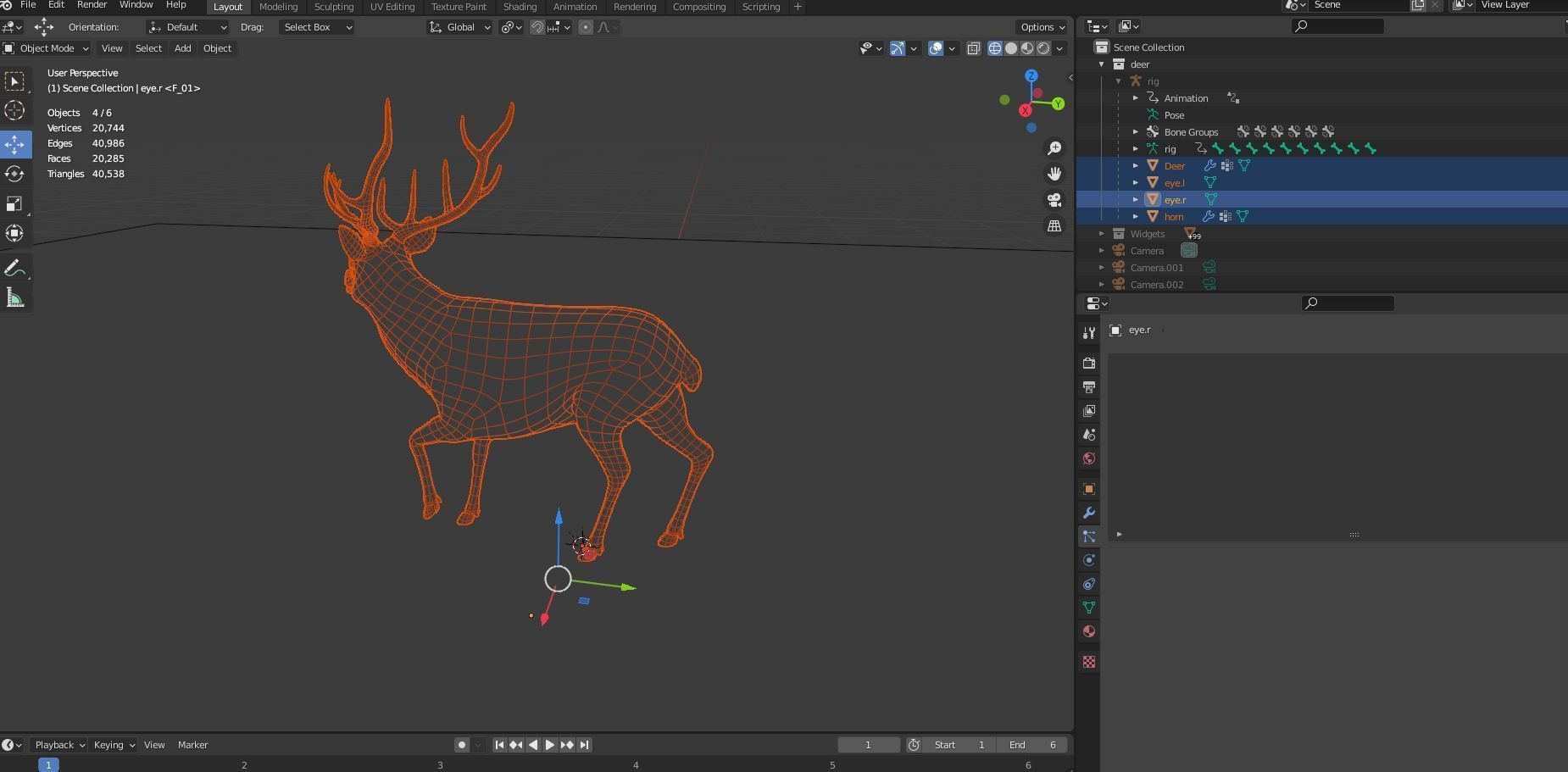Open the Global transform orientation dropdown
This screenshot has width=1568, height=772.
pos(459,27)
